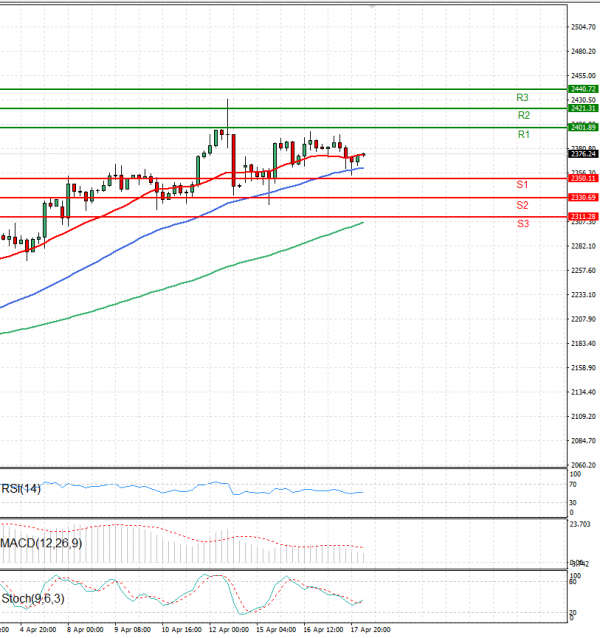Click the 2109.20 price axis value
The image size is (600, 638).
coord(583,417)
